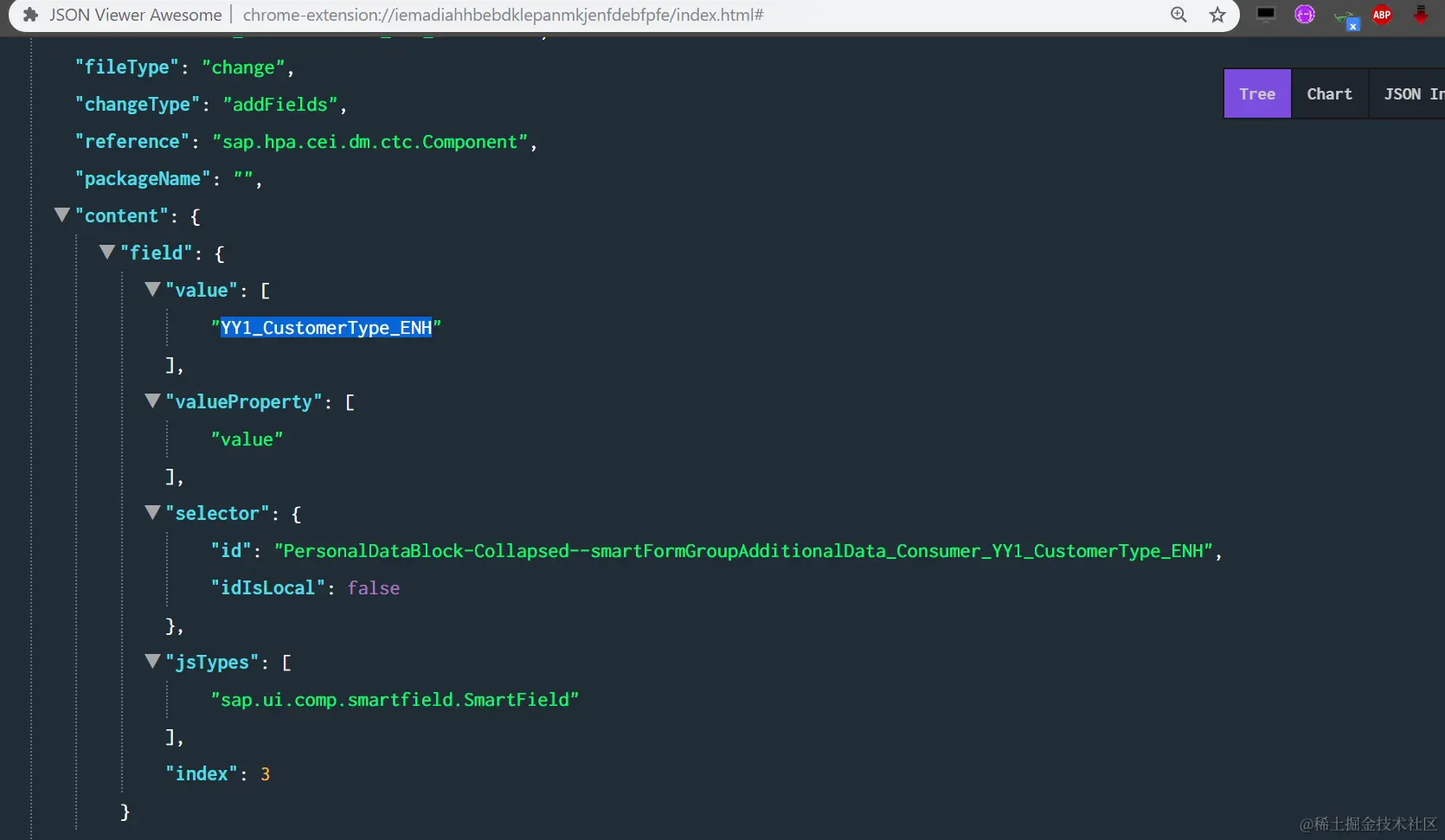Switch to the Tree view tab
Screen dimensions: 1445x840
click(1257, 93)
